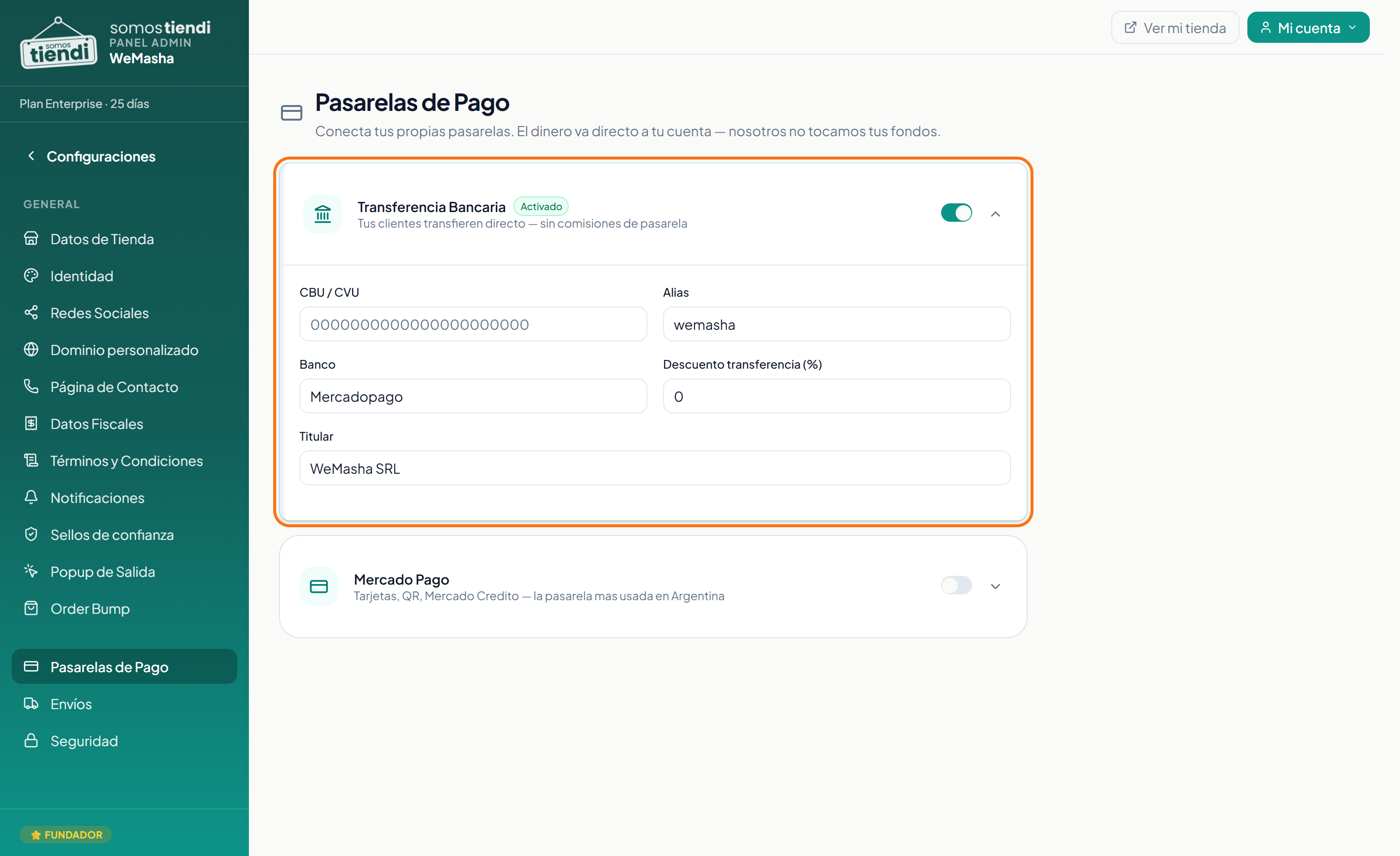Click the CBU / CVU input field
1400x856 pixels.
tap(473, 324)
